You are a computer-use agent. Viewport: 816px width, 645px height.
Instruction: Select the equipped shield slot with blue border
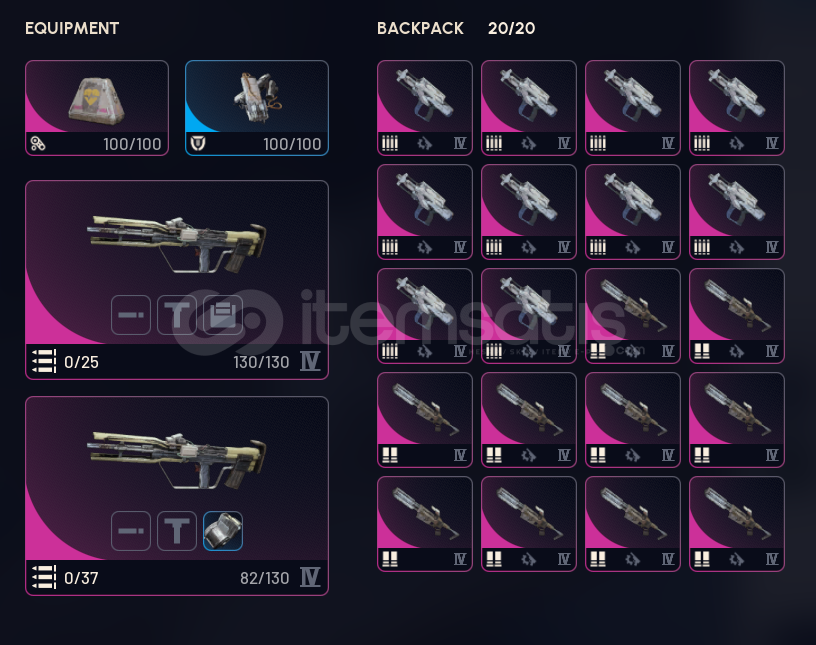coord(257,108)
